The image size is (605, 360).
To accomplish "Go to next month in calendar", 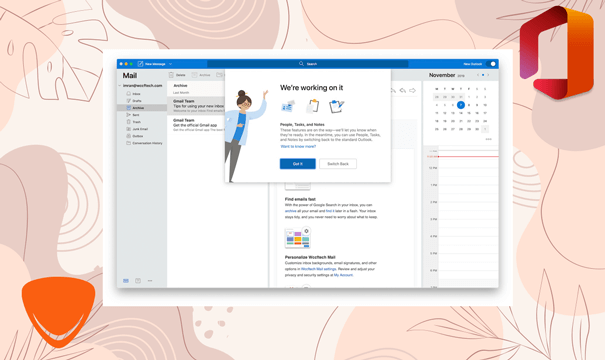I will point(488,75).
